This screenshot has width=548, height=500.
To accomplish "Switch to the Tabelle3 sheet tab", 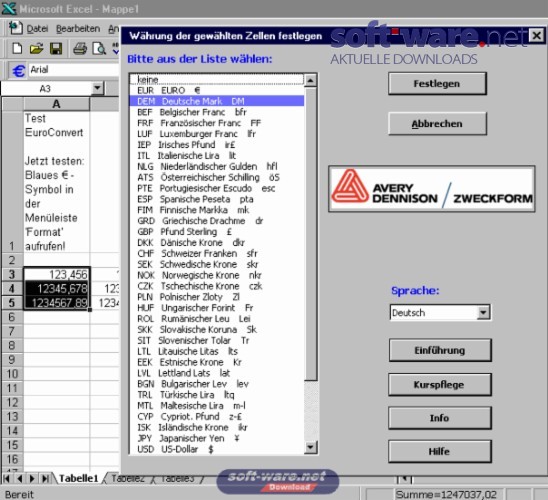I will (x=178, y=478).
